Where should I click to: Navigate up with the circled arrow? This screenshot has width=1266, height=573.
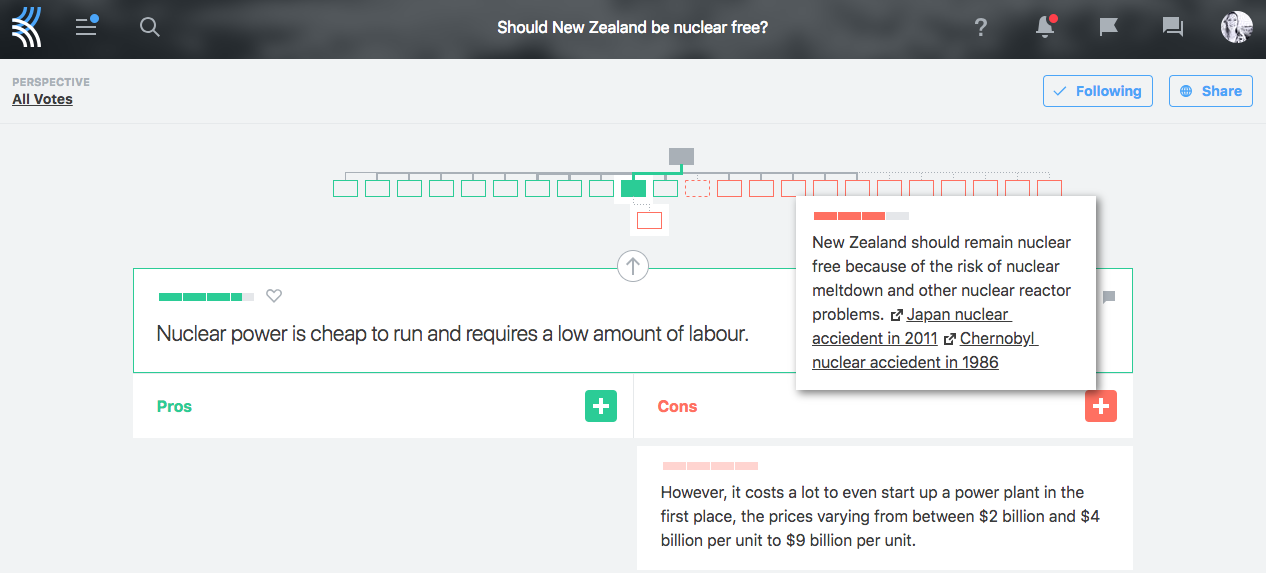click(x=633, y=266)
